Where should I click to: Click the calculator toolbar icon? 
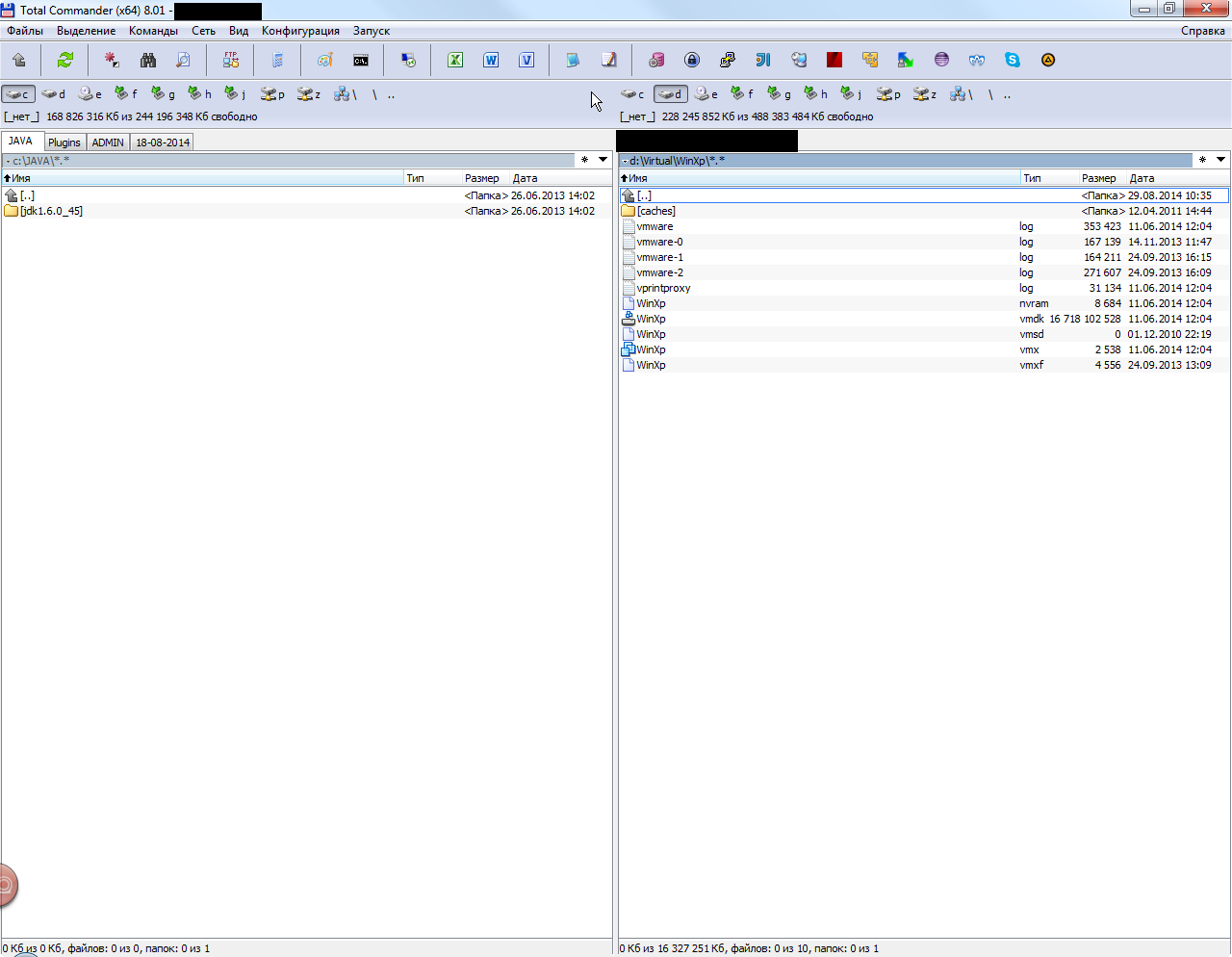coord(277,60)
